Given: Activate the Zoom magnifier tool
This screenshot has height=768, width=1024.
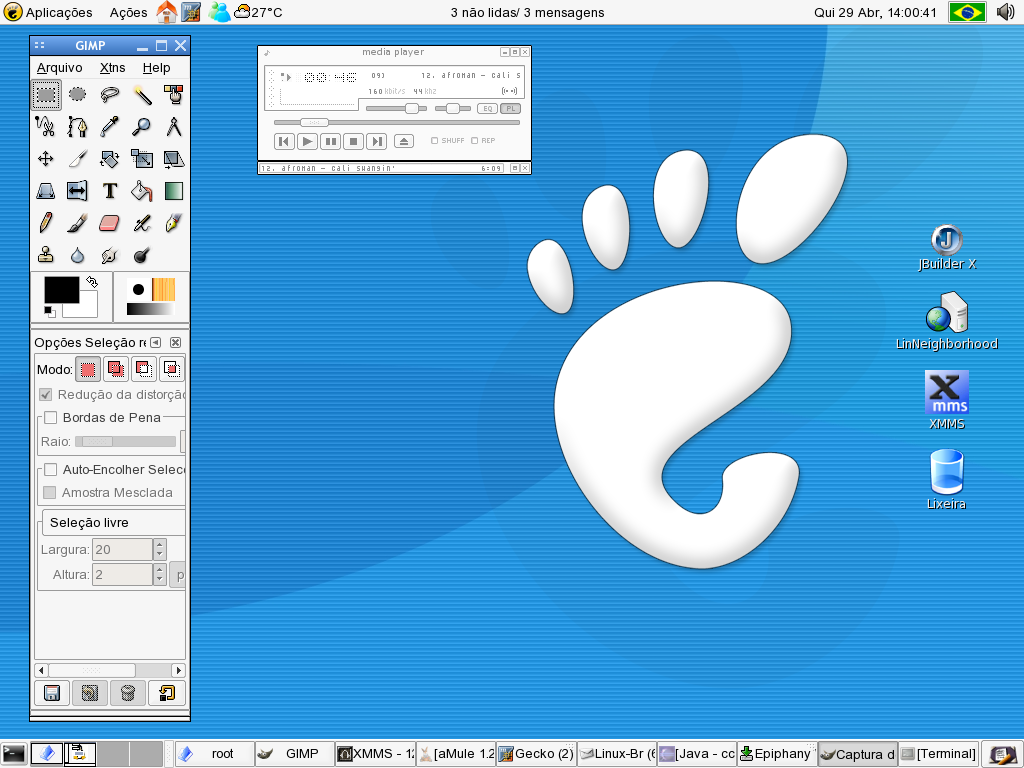Looking at the screenshot, I should [x=142, y=127].
